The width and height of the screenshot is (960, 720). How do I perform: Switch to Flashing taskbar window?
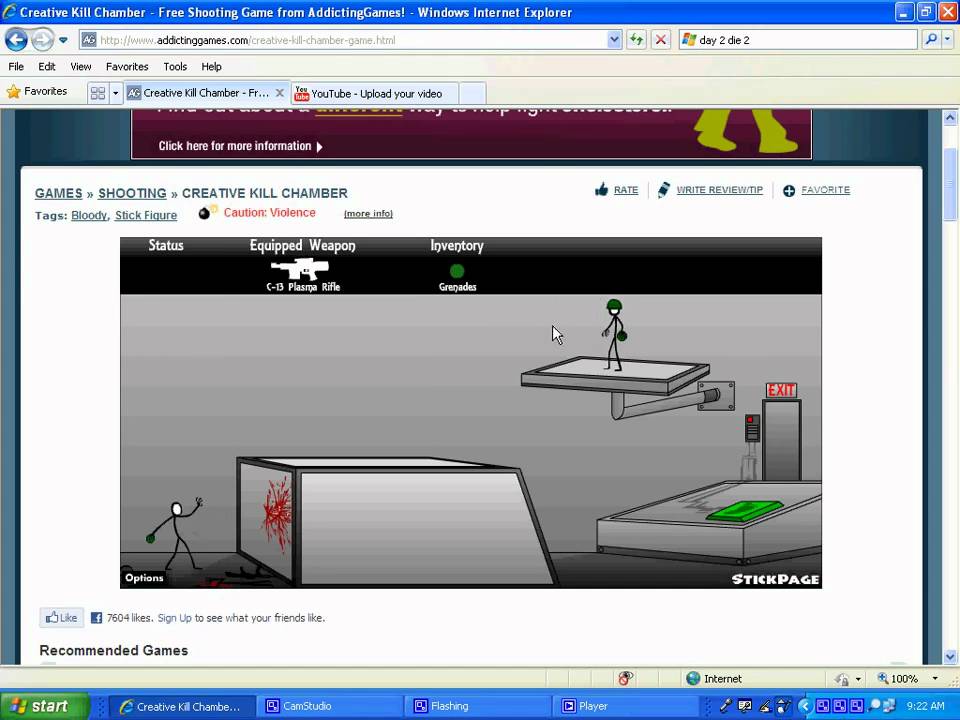point(478,707)
